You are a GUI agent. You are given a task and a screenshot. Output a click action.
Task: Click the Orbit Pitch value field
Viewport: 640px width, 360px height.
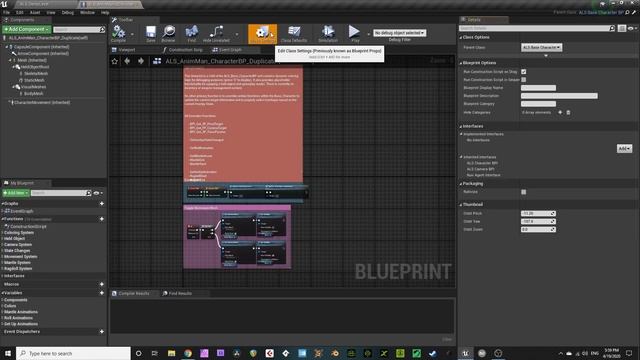pyautogui.click(x=538, y=213)
